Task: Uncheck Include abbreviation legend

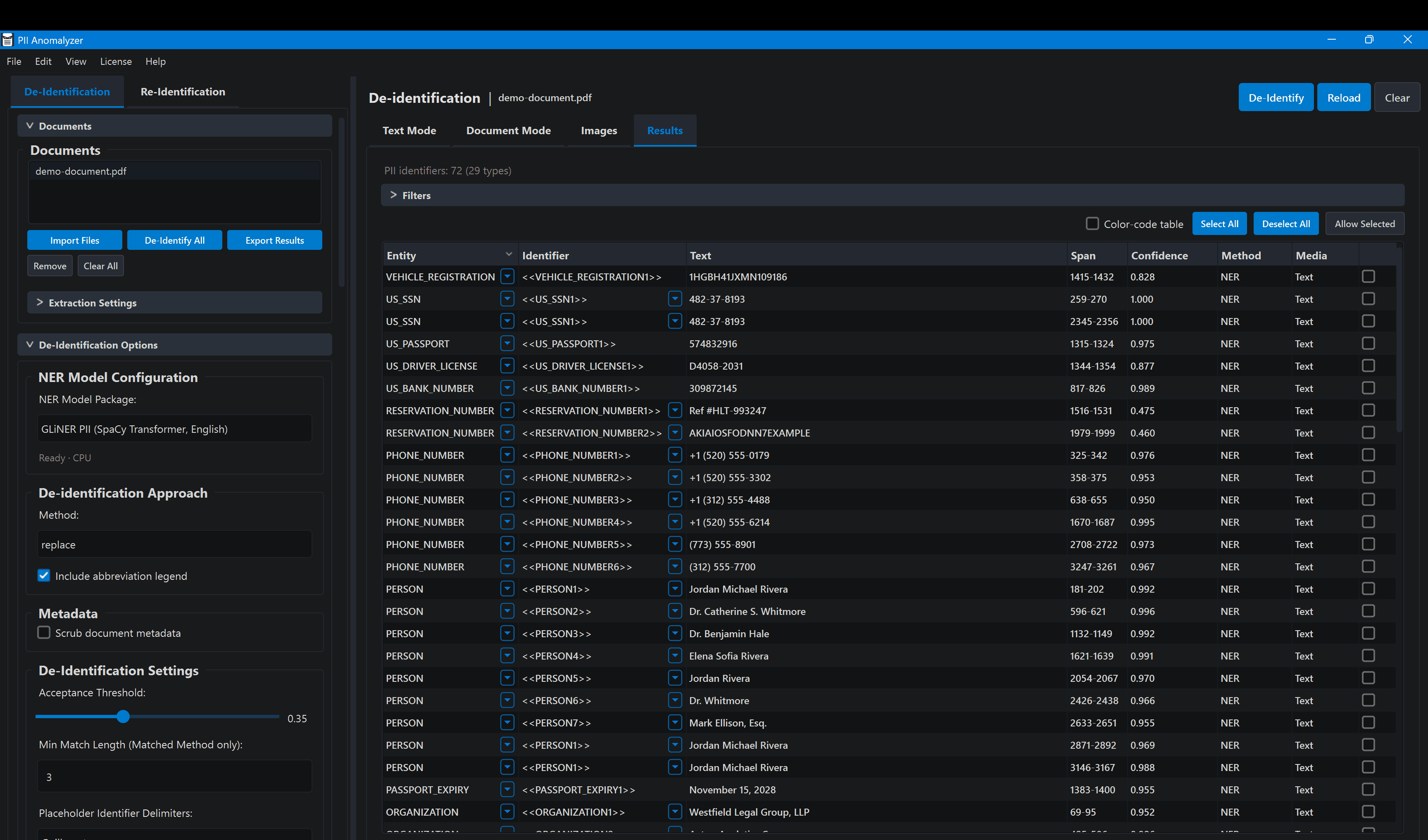Action: click(44, 575)
